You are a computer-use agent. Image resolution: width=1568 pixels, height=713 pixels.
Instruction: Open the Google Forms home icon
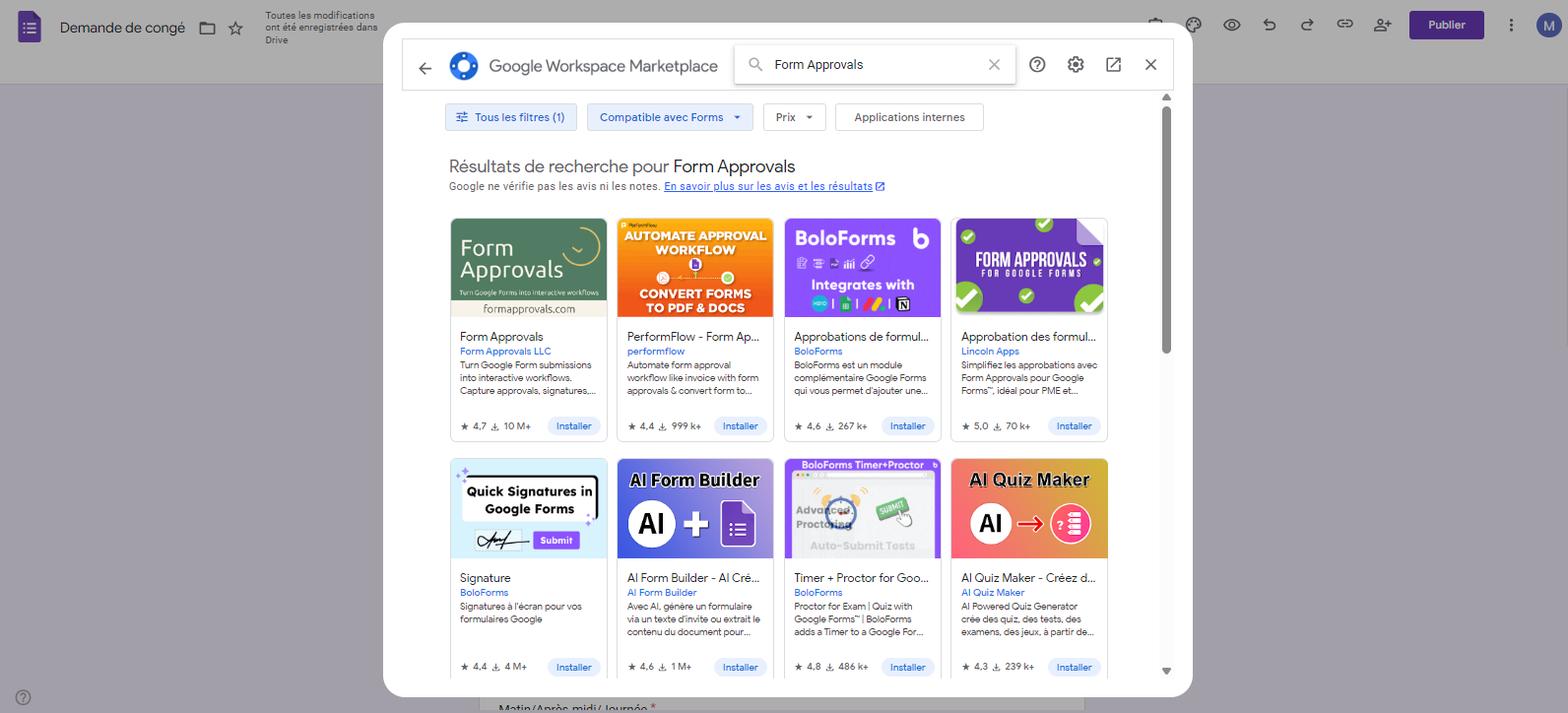coord(30,27)
